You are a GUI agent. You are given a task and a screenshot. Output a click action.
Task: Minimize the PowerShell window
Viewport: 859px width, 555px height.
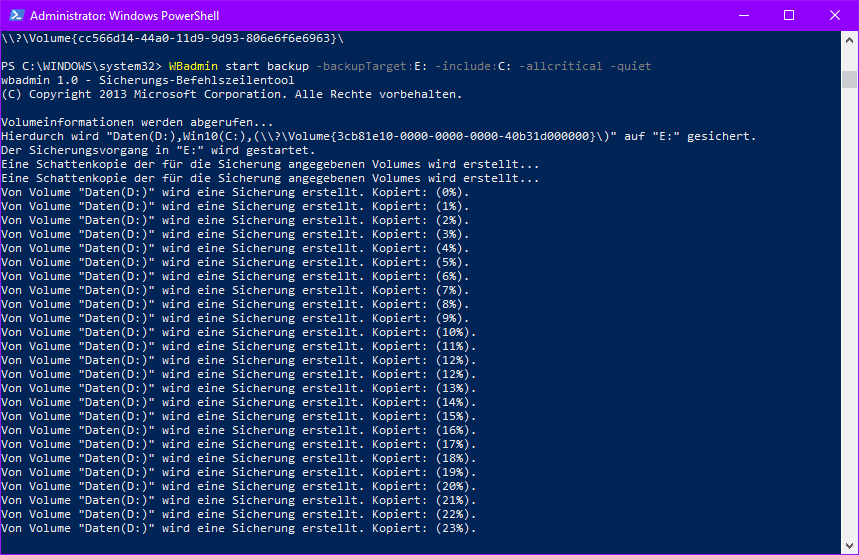click(x=743, y=15)
